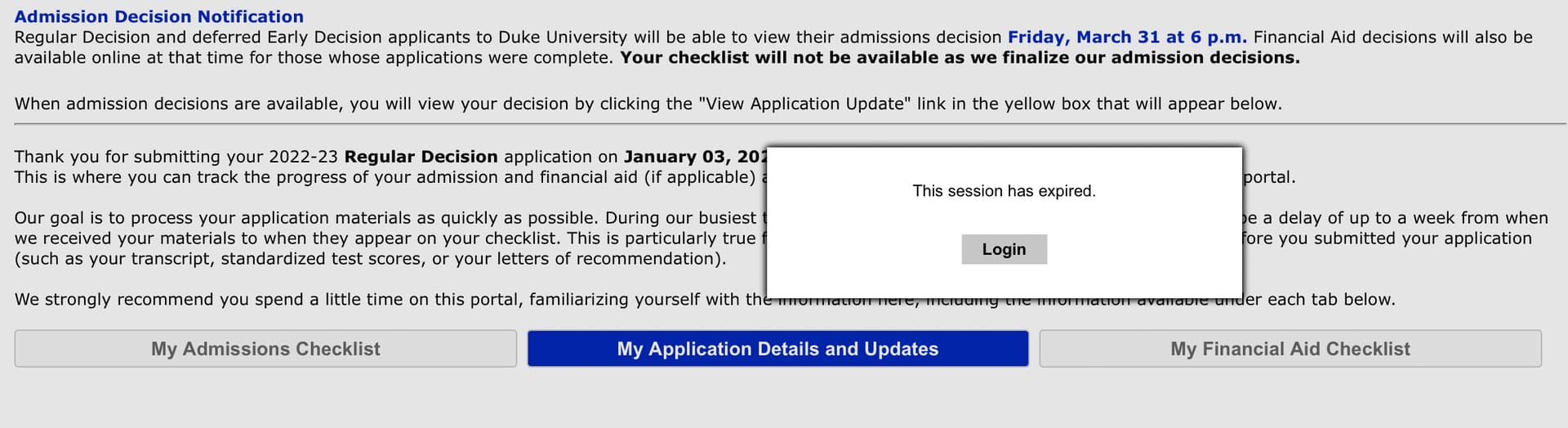Click "This session has expired." message text
The image size is (1568, 428).
click(x=1004, y=191)
